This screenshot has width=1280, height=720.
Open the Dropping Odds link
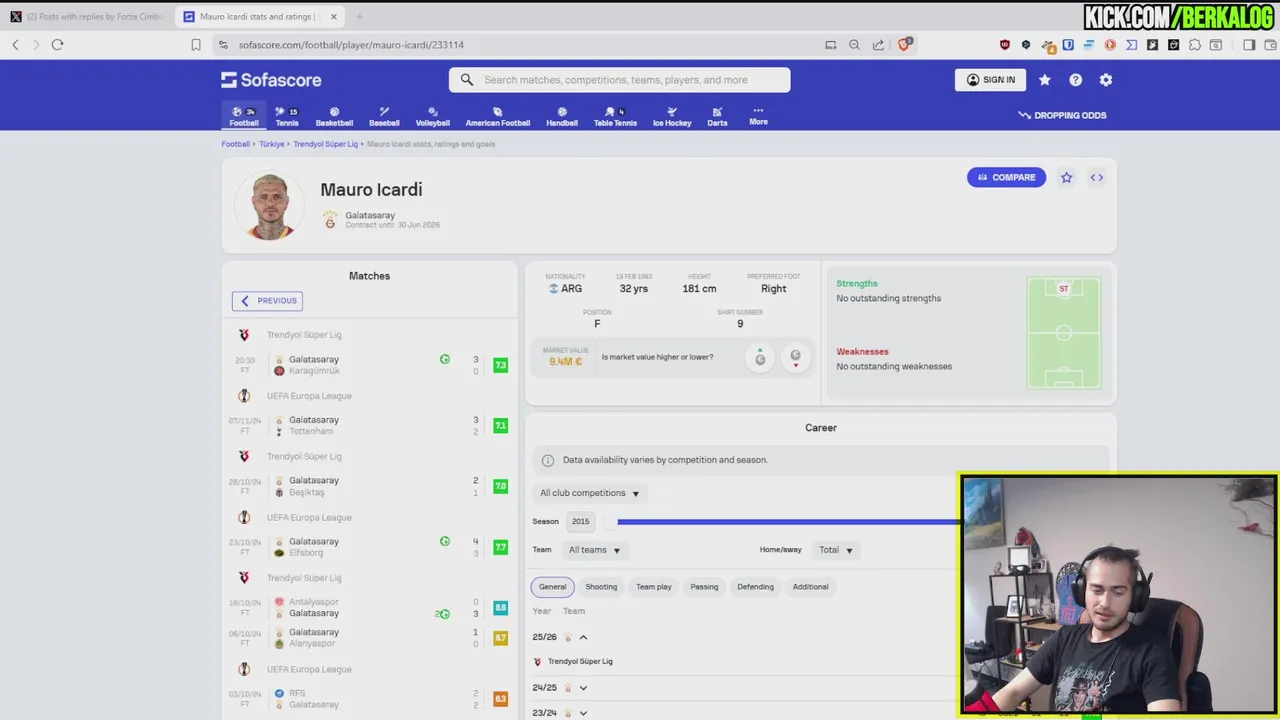pyautogui.click(x=1062, y=115)
